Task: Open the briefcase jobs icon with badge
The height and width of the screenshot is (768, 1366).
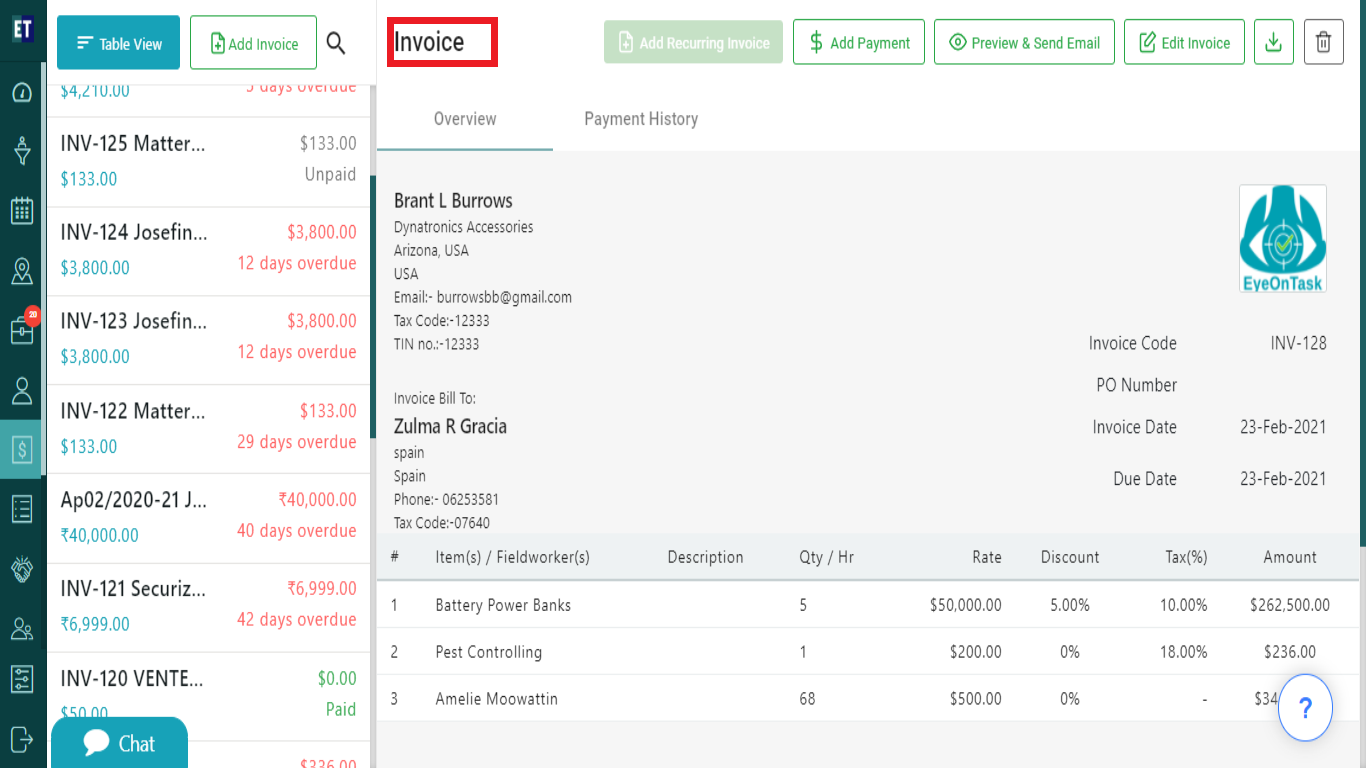Action: [23, 328]
